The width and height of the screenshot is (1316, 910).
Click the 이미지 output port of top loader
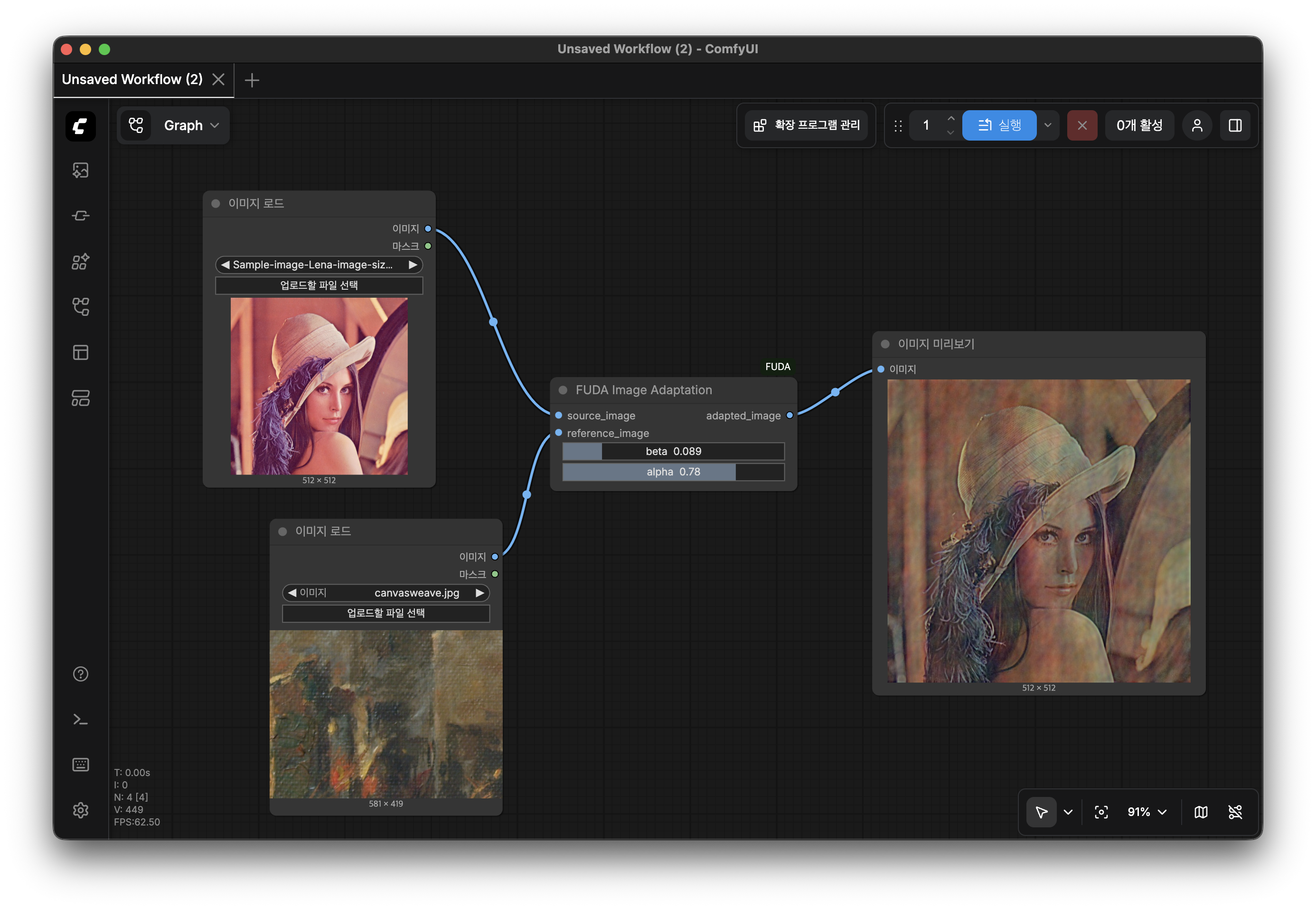(x=428, y=228)
